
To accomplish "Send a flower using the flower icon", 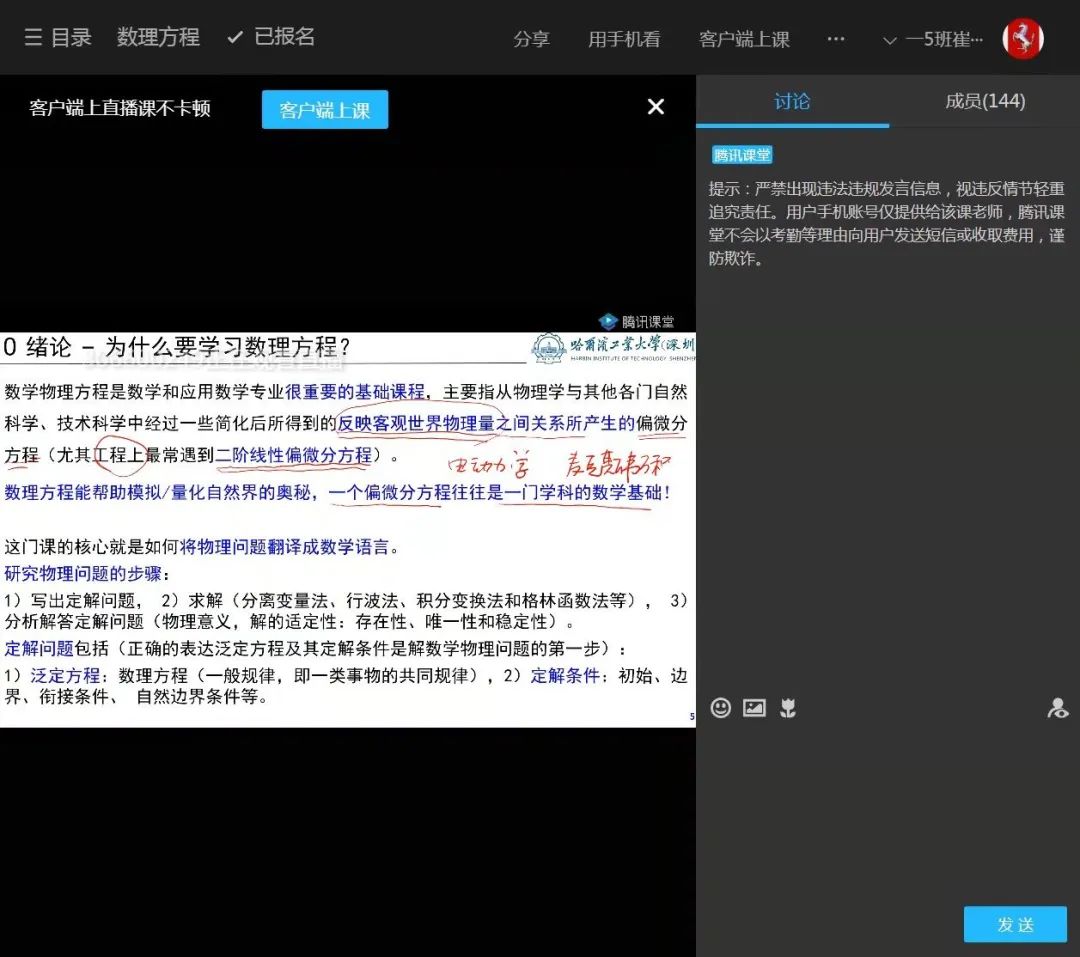I will [x=788, y=708].
